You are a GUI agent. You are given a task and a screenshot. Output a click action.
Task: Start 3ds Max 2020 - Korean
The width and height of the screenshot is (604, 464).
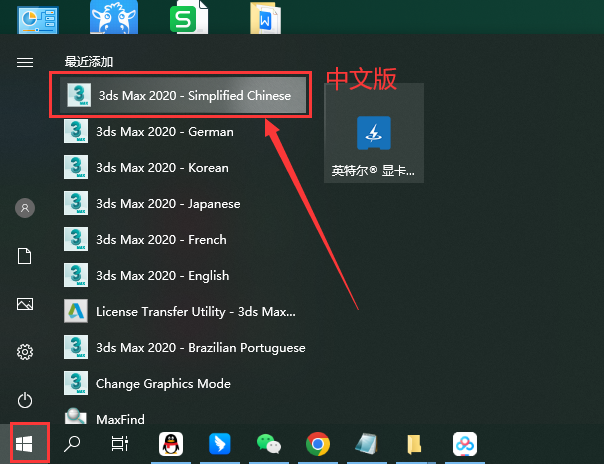pyautogui.click(x=162, y=168)
